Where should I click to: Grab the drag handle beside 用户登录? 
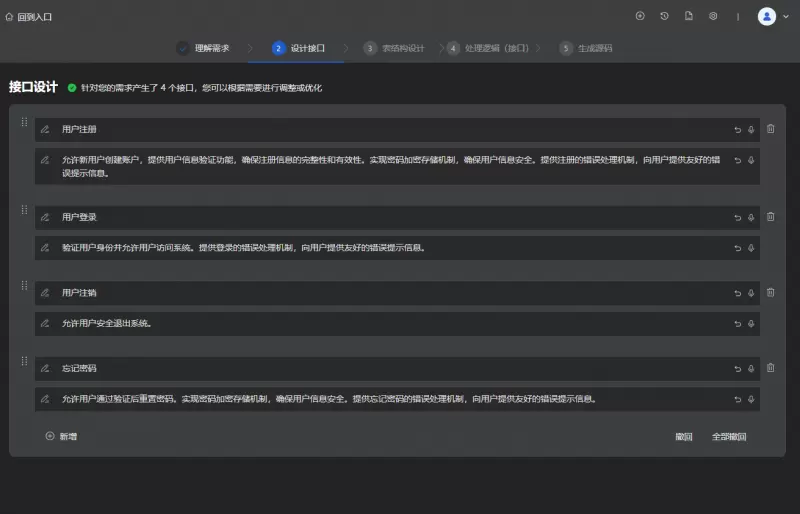(24, 210)
